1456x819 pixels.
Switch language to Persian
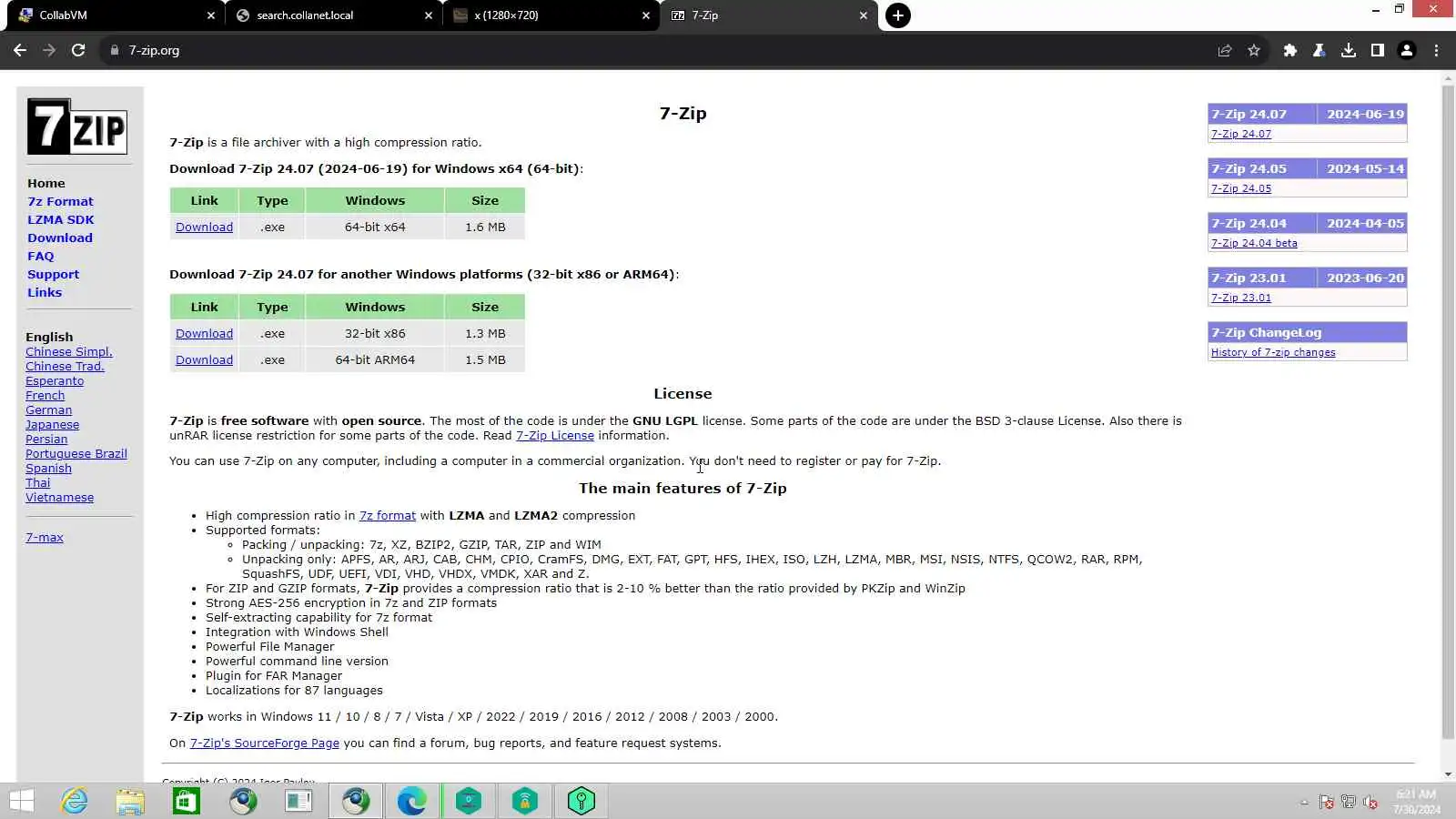[x=46, y=440]
